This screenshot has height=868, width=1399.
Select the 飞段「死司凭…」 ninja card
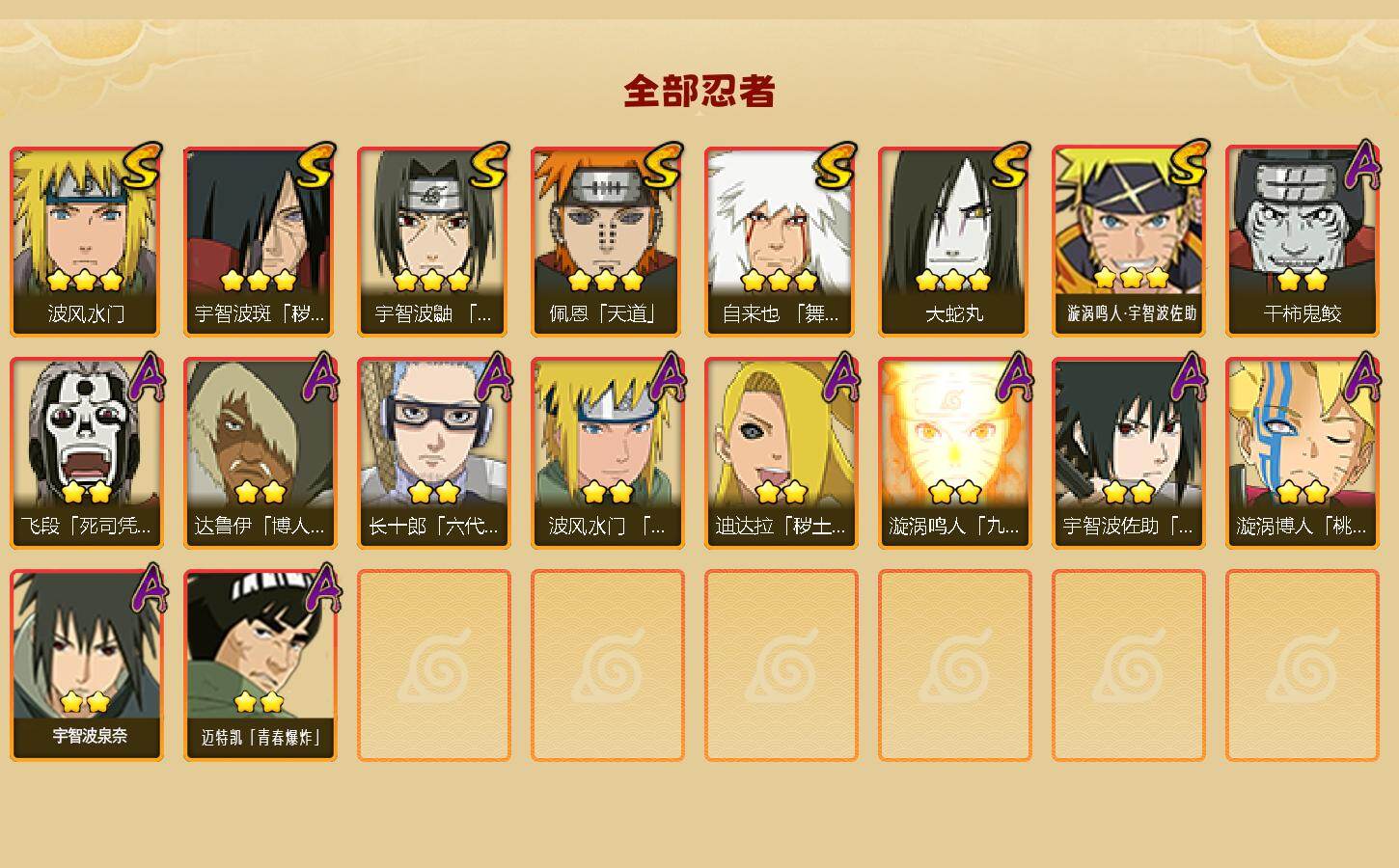pyautogui.click(x=86, y=453)
